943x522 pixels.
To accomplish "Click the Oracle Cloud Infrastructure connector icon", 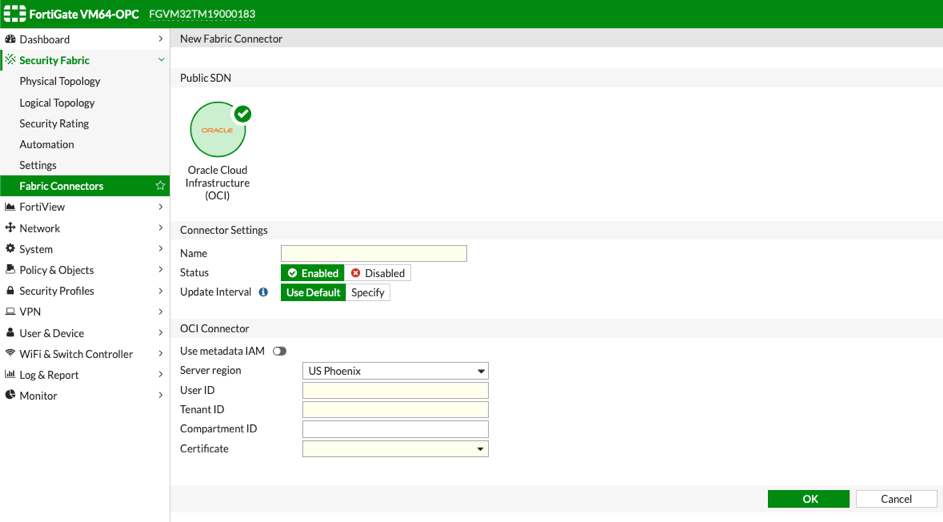I will (x=218, y=130).
